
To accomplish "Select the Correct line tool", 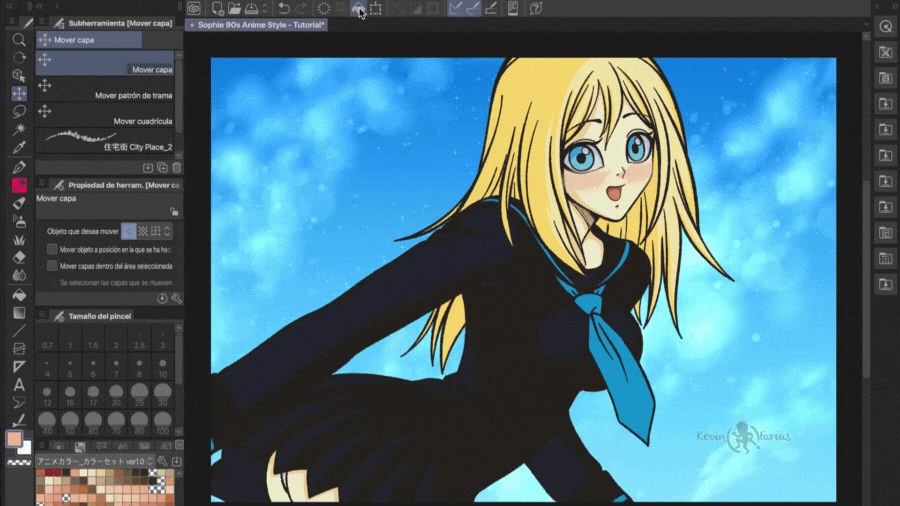I will [x=19, y=420].
